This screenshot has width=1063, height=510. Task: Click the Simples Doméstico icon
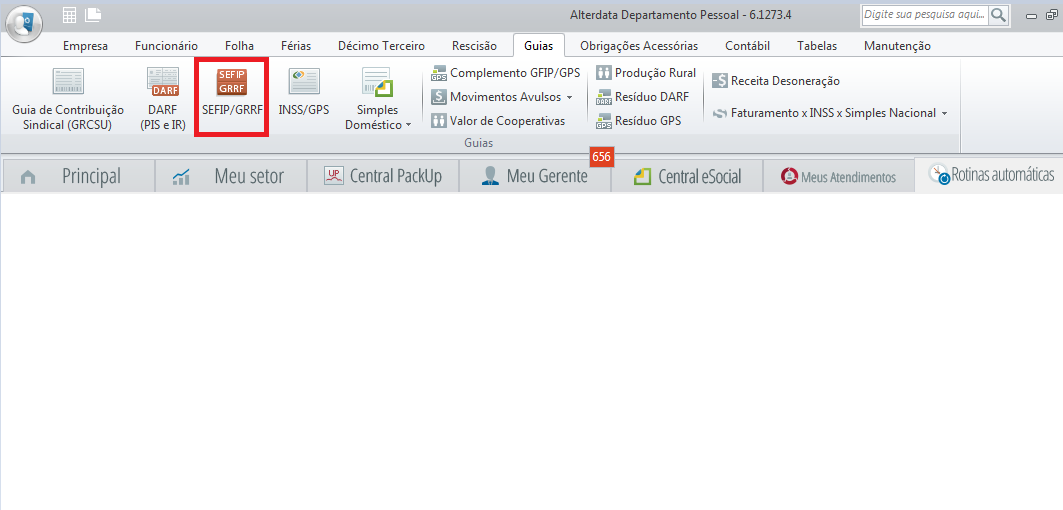[x=378, y=83]
